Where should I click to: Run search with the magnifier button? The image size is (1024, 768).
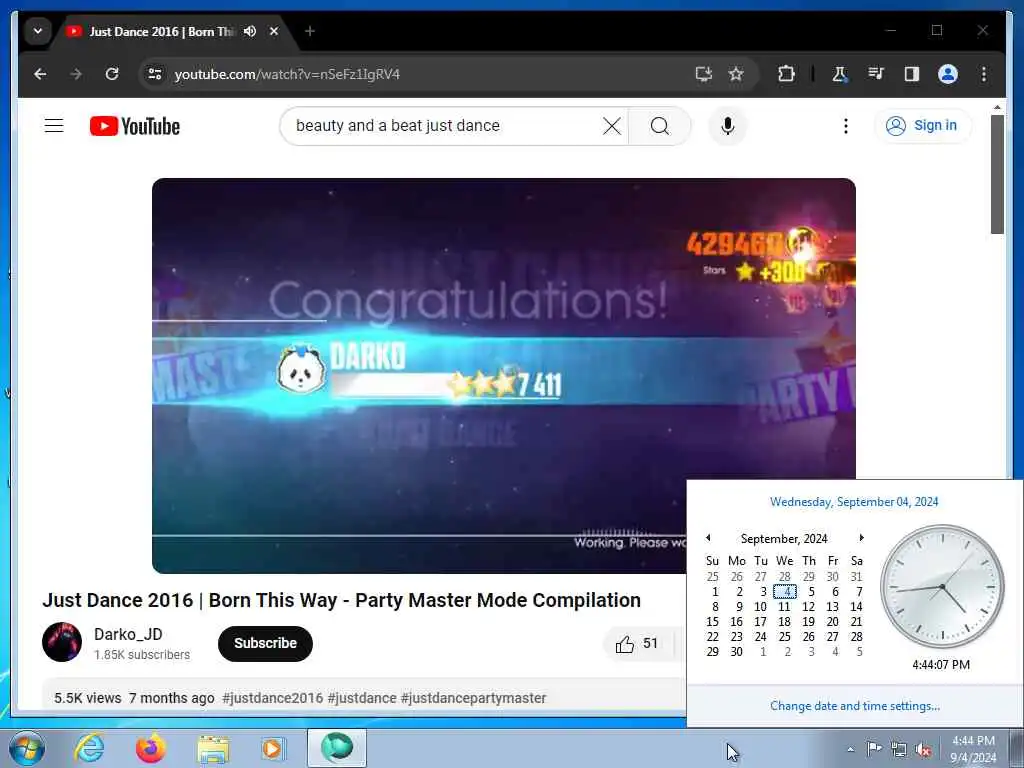[660, 125]
